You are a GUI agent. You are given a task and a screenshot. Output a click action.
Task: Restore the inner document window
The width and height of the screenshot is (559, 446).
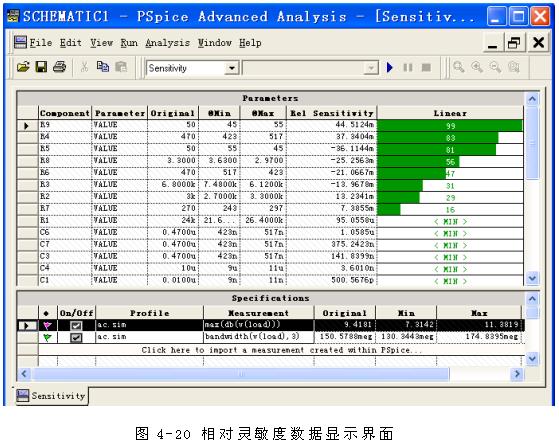click(514, 42)
